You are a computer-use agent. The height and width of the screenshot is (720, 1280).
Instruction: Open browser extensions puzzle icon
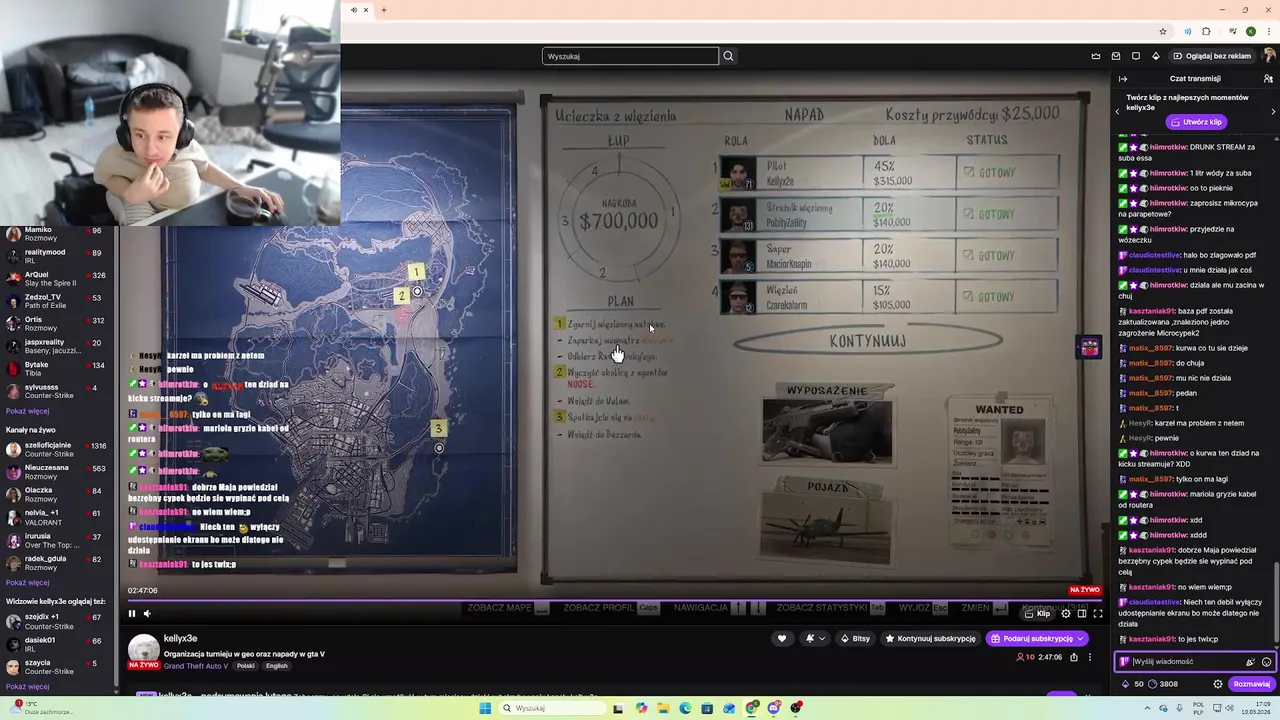(1206, 31)
